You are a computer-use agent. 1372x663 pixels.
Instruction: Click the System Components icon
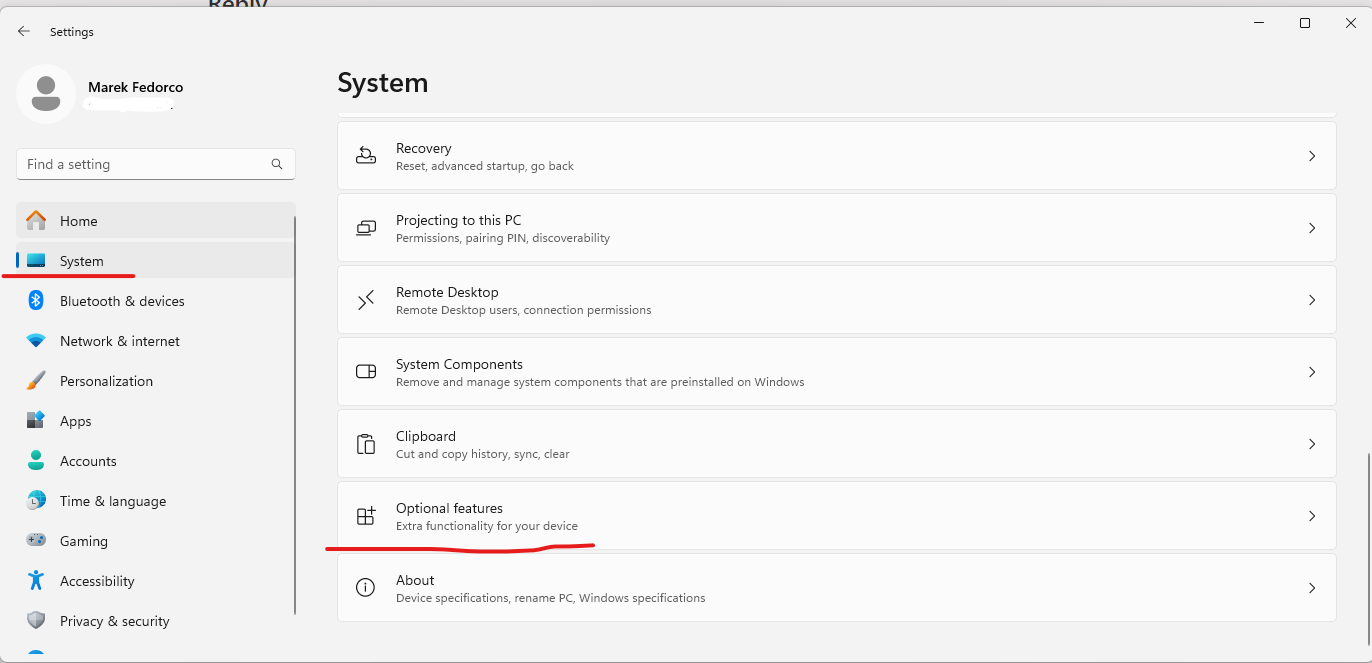pyautogui.click(x=366, y=372)
